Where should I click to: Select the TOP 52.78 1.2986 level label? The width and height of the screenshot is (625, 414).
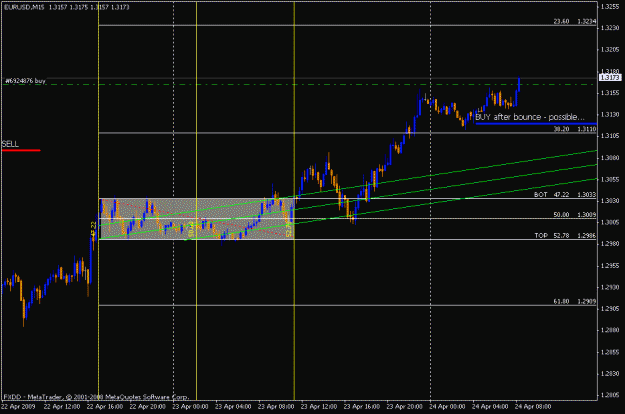pos(565,235)
